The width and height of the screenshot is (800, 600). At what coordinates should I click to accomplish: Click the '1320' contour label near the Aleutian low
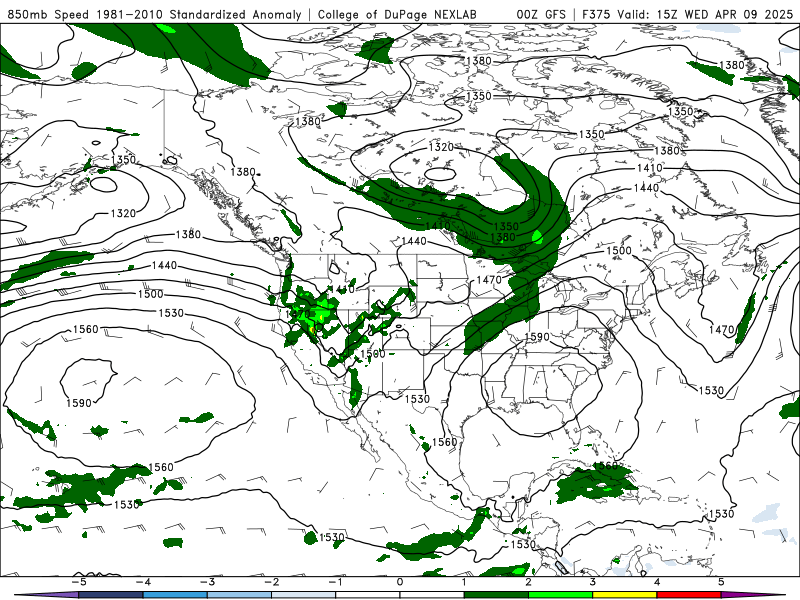click(x=123, y=213)
